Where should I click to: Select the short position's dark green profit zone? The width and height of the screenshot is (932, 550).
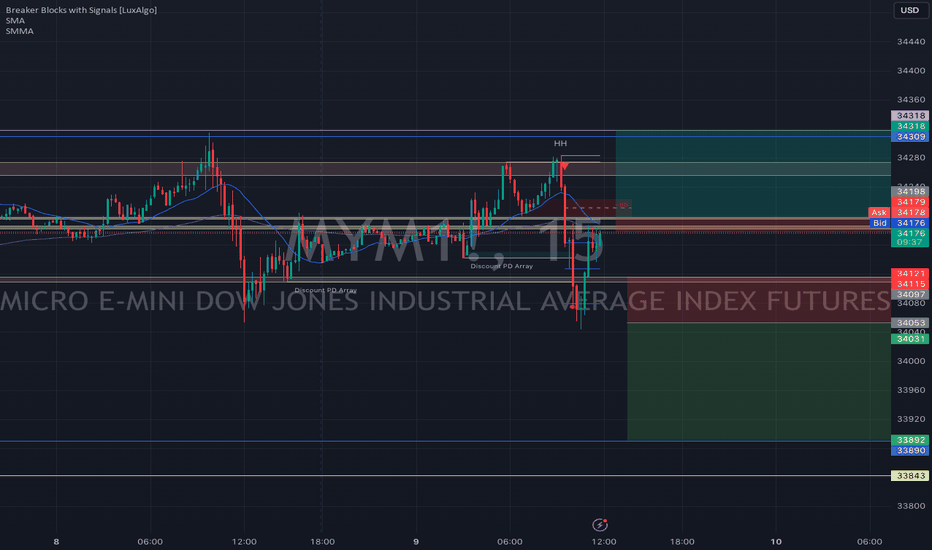(758, 382)
